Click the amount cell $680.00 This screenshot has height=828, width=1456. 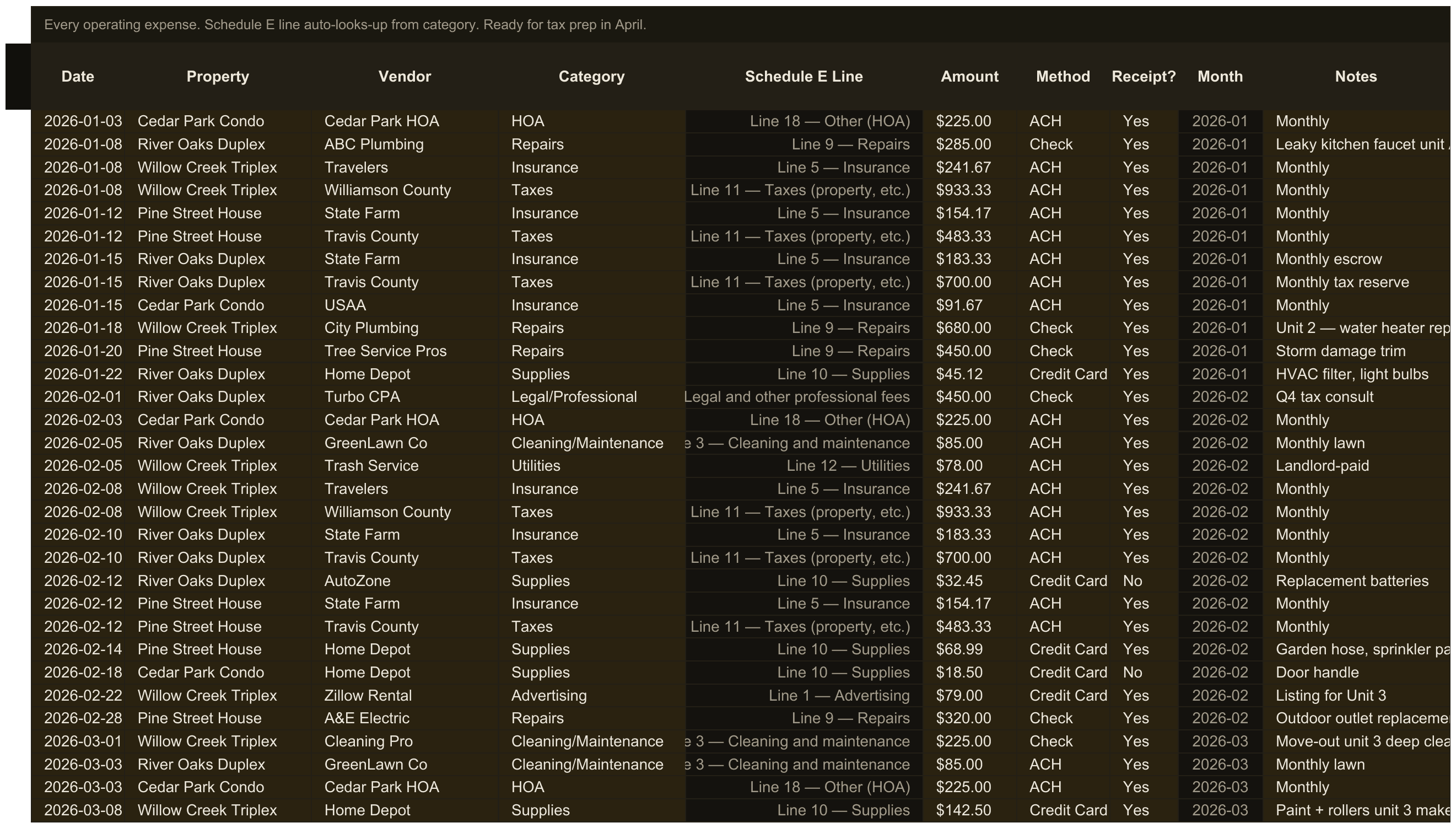click(969, 328)
